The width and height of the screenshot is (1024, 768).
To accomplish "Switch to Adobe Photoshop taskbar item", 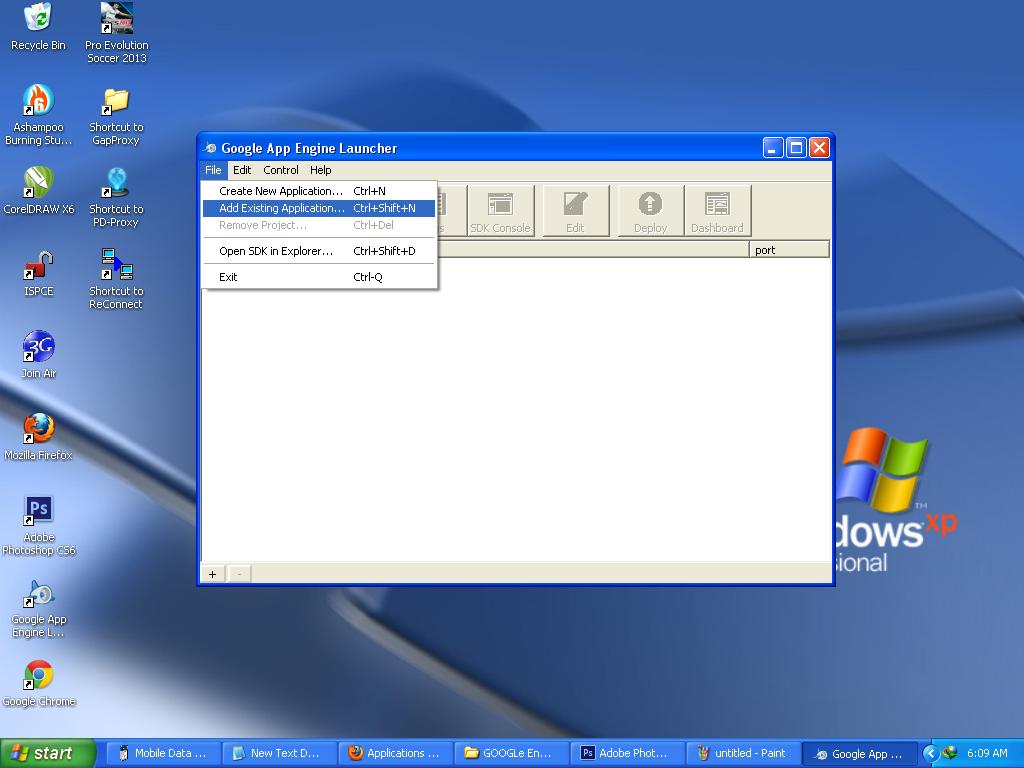I will (x=628, y=753).
